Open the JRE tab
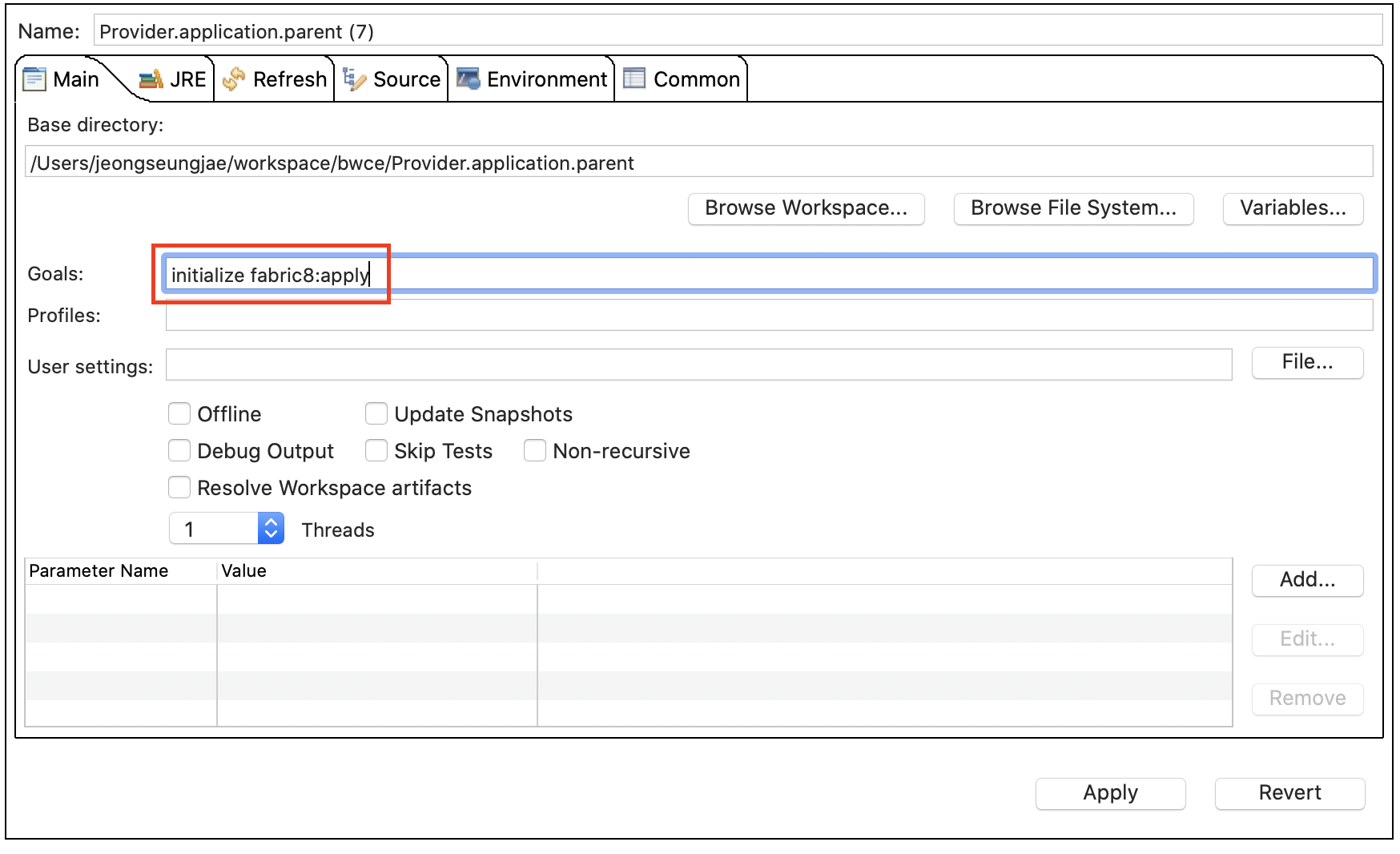 point(174,79)
